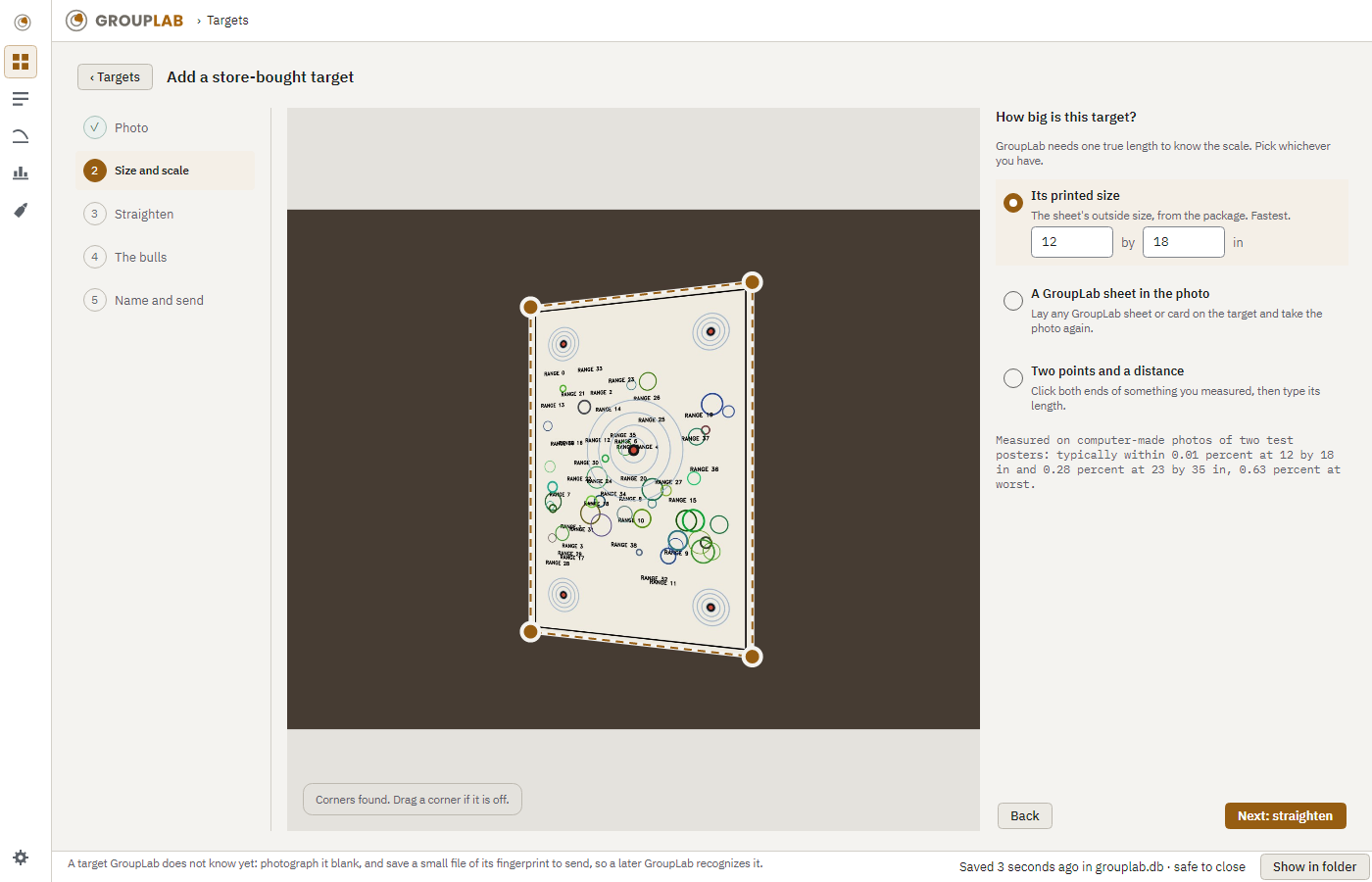Image resolution: width=1372 pixels, height=882 pixels.
Task: Choose 'Two points and a distance' option
Action: 1013,378
